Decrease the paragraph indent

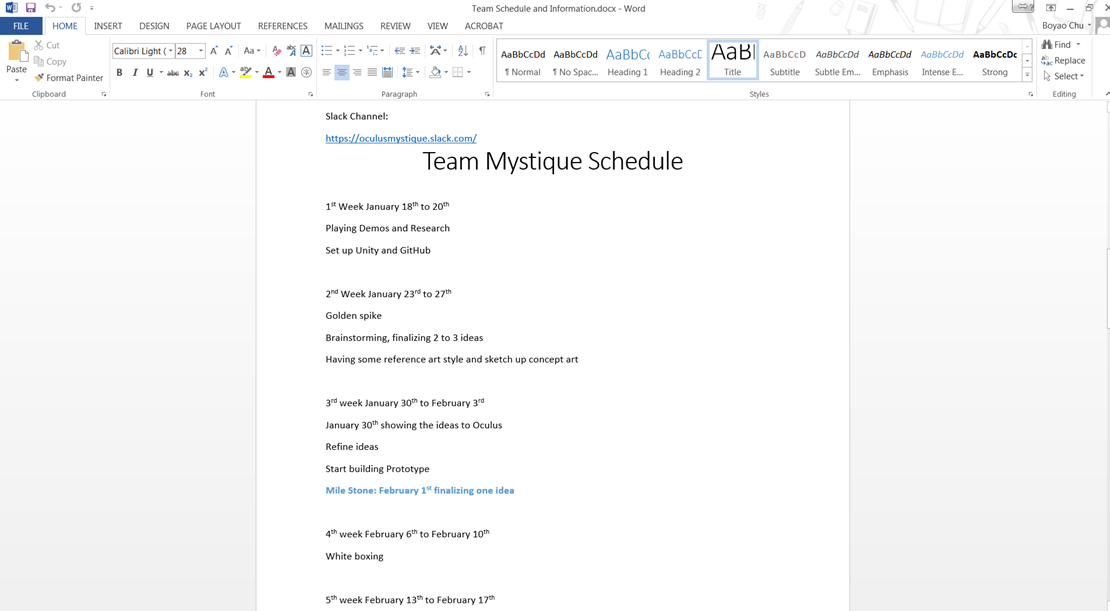(399, 51)
